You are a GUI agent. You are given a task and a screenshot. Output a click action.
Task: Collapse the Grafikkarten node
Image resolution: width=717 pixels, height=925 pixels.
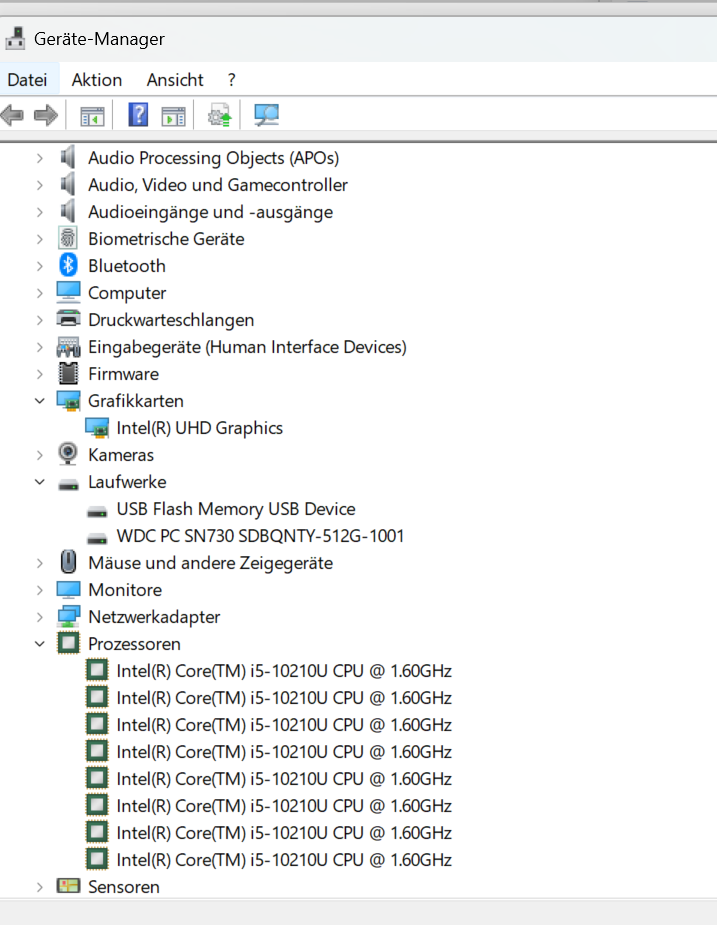(40, 401)
